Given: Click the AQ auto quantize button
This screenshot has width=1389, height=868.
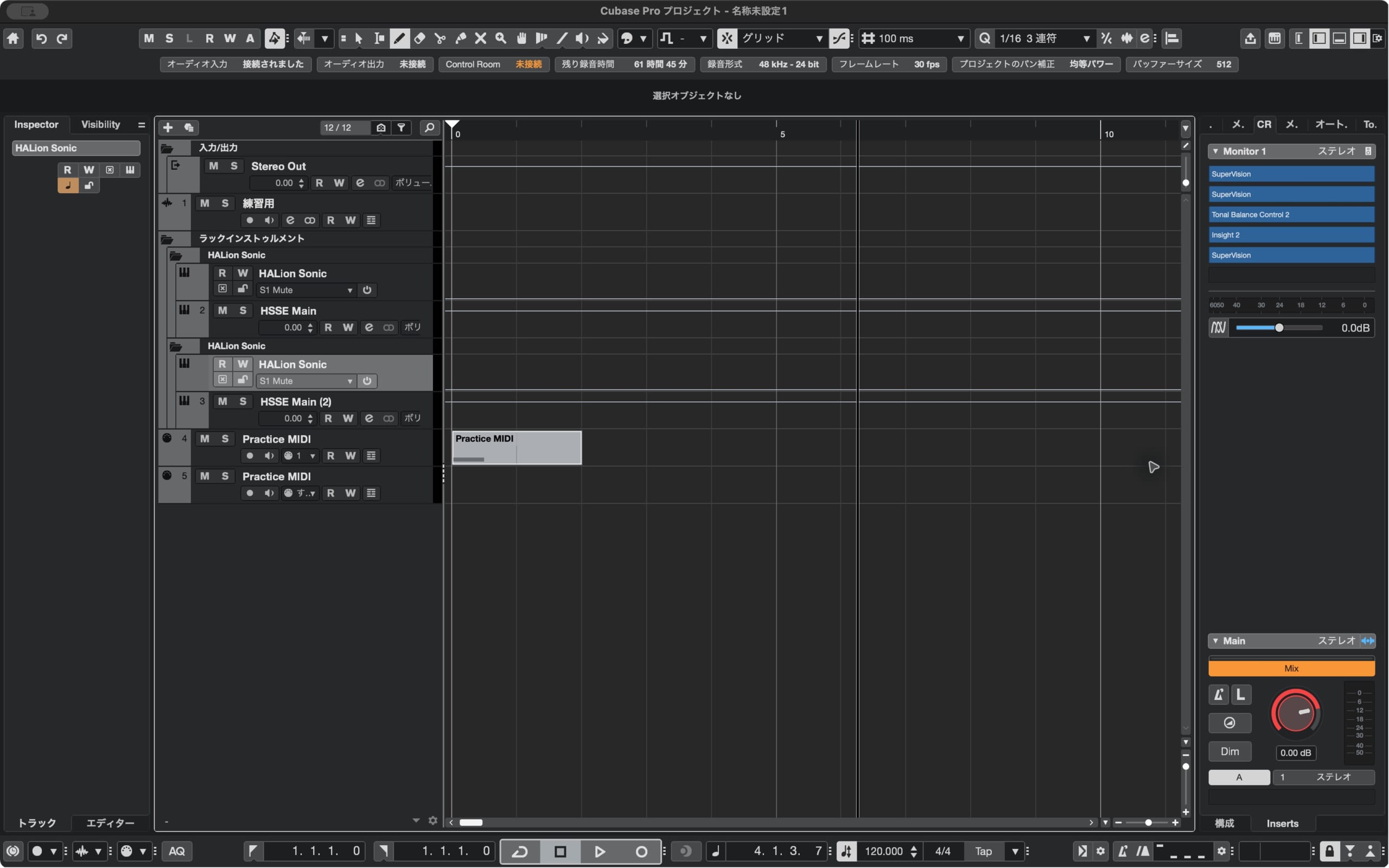Looking at the screenshot, I should tap(177, 851).
